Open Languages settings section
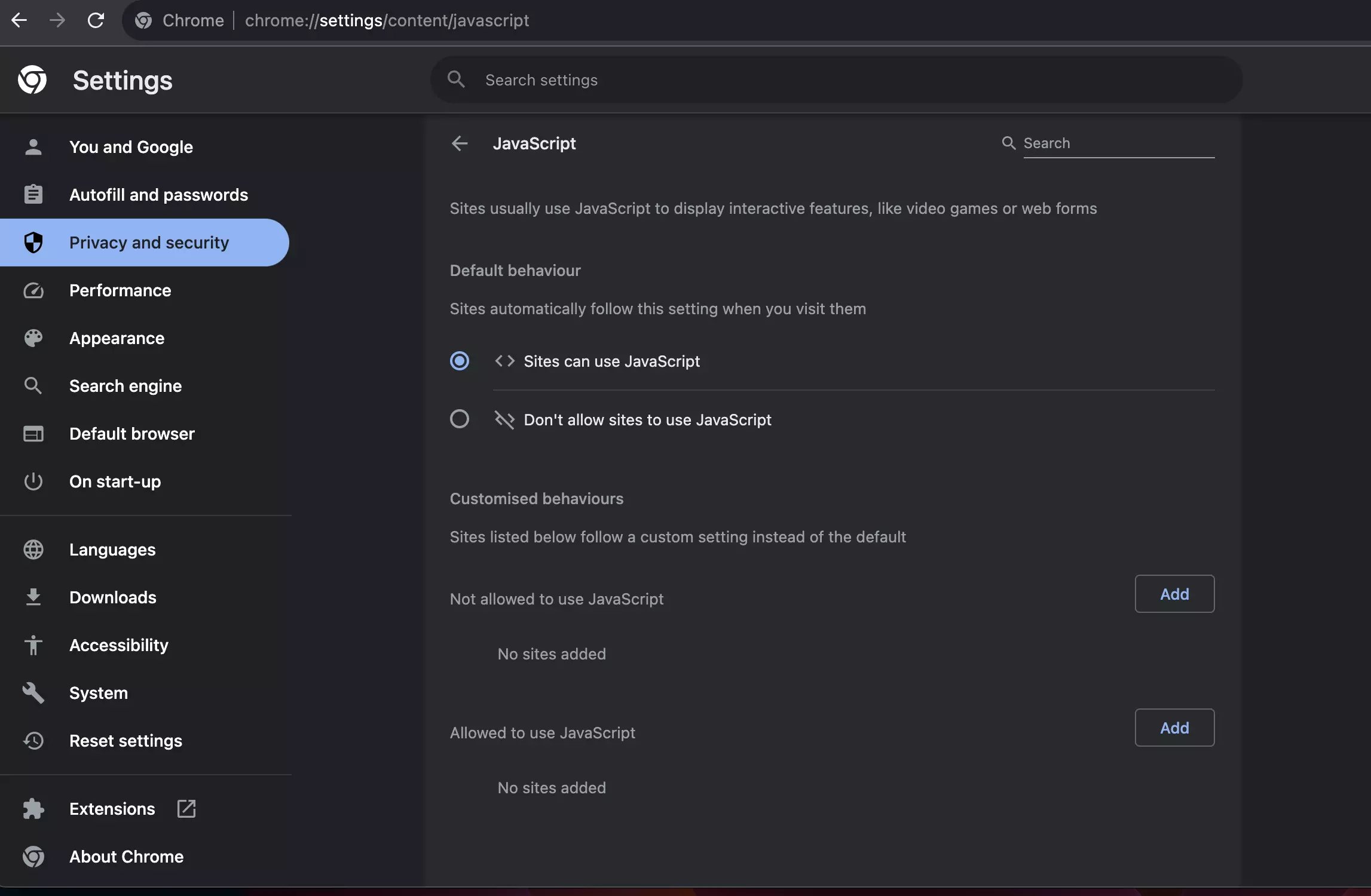The height and width of the screenshot is (896, 1371). click(112, 549)
